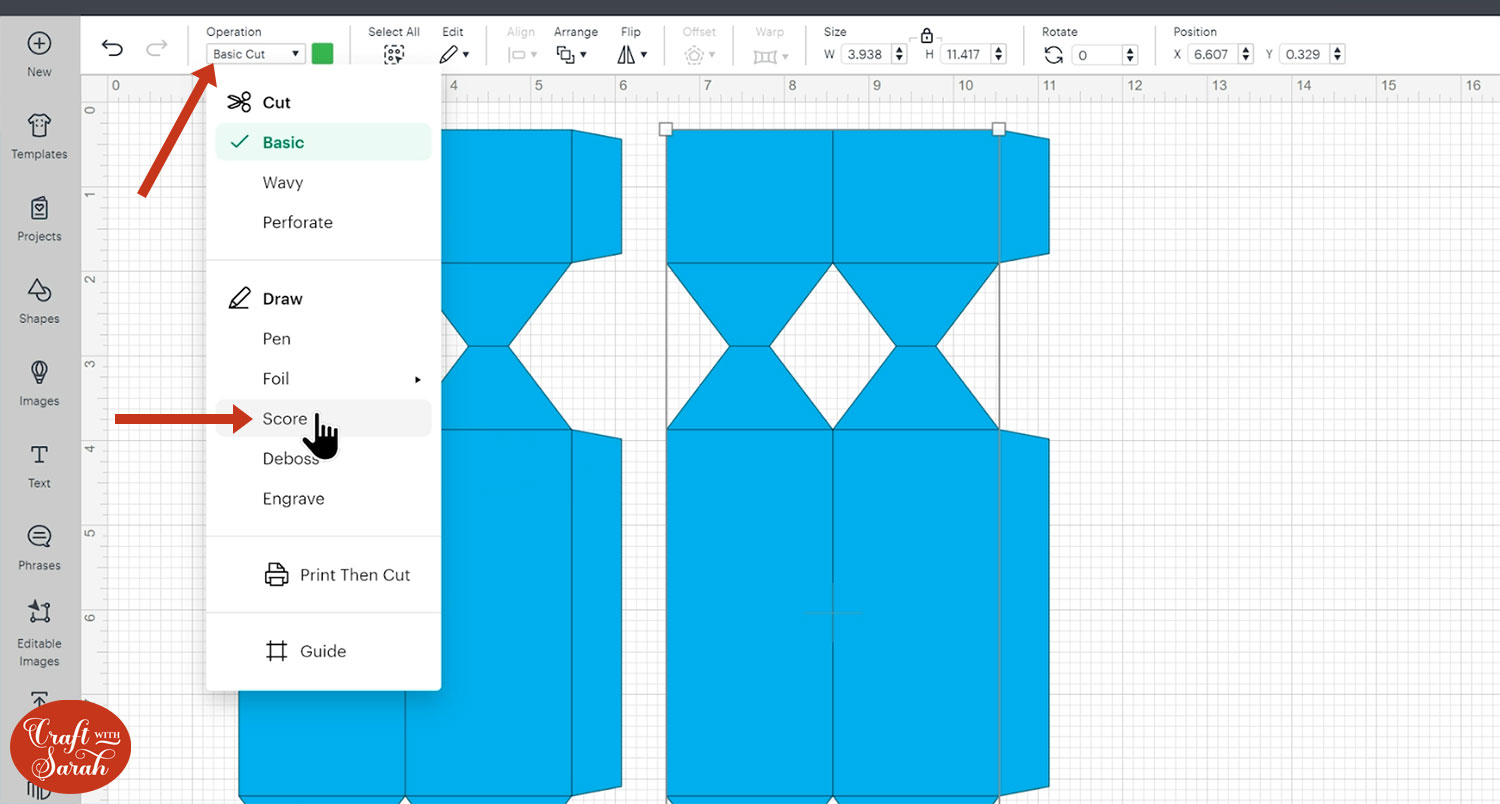Toggle the size aspect ratio lock
The height and width of the screenshot is (804, 1500).
pyautogui.click(x=926, y=36)
